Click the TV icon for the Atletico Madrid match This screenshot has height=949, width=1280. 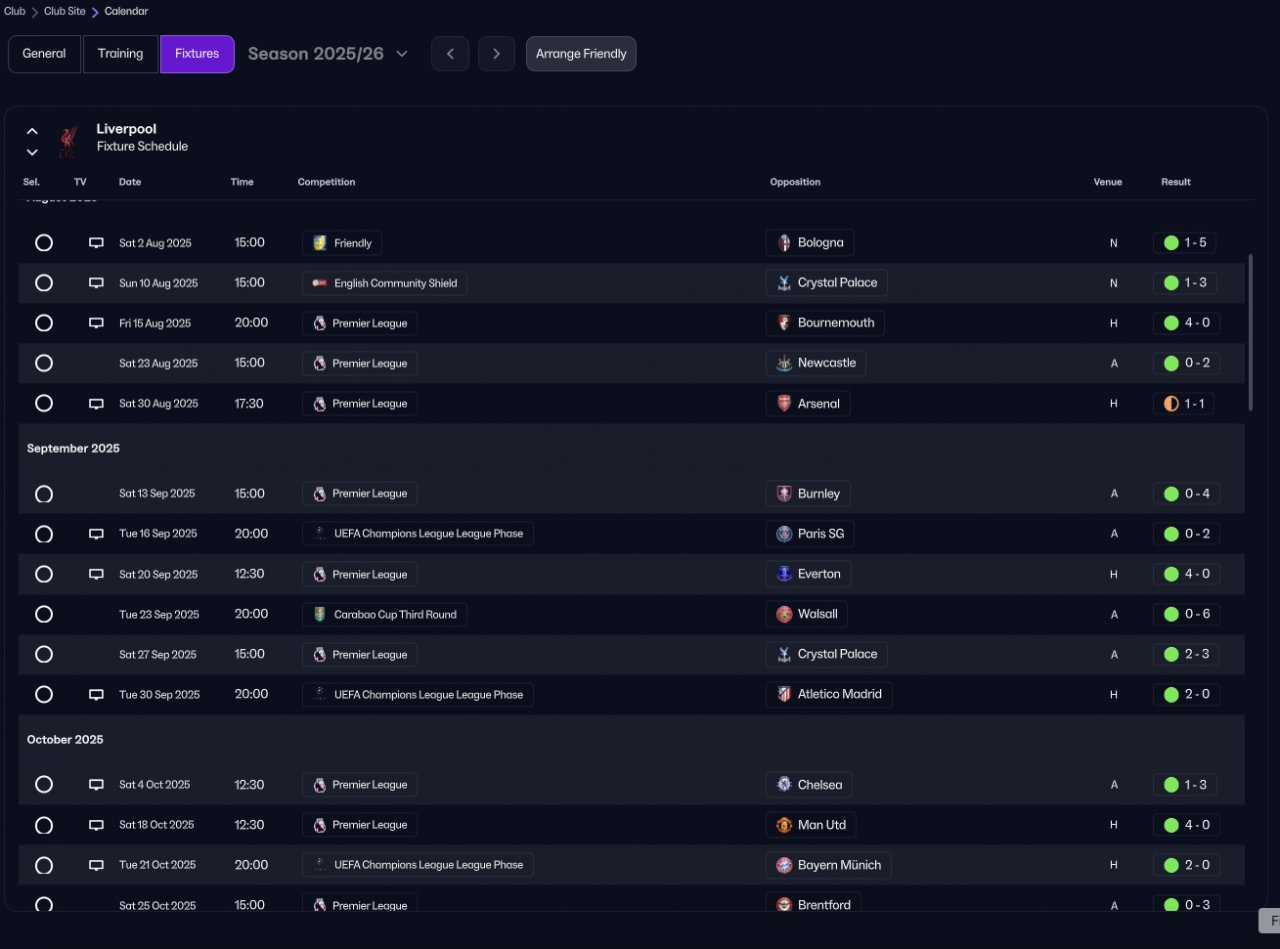pyautogui.click(x=96, y=694)
